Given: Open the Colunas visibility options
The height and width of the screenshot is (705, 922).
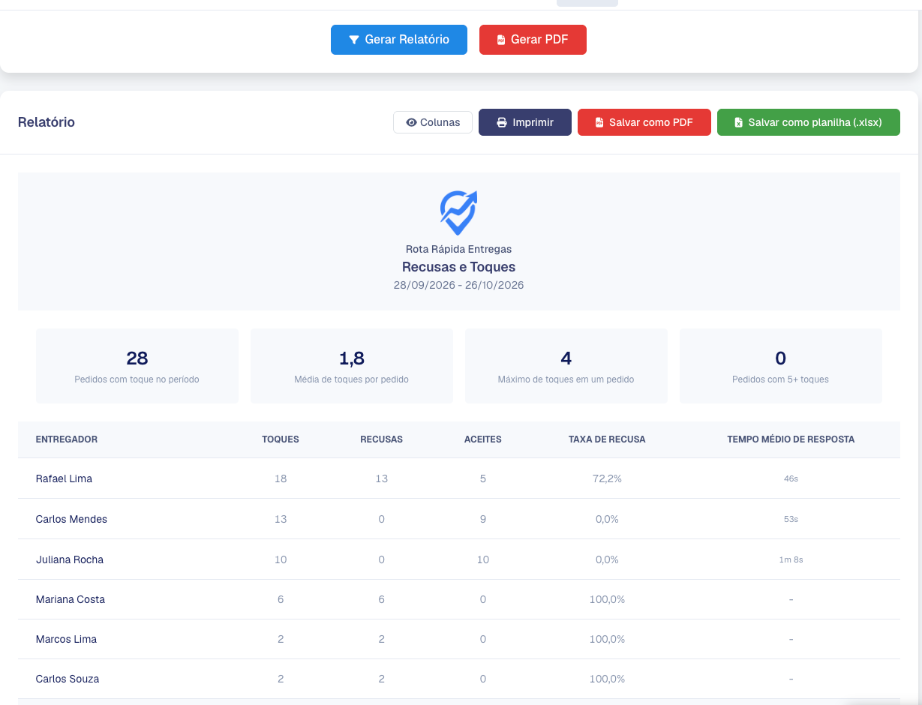Looking at the screenshot, I should point(433,122).
